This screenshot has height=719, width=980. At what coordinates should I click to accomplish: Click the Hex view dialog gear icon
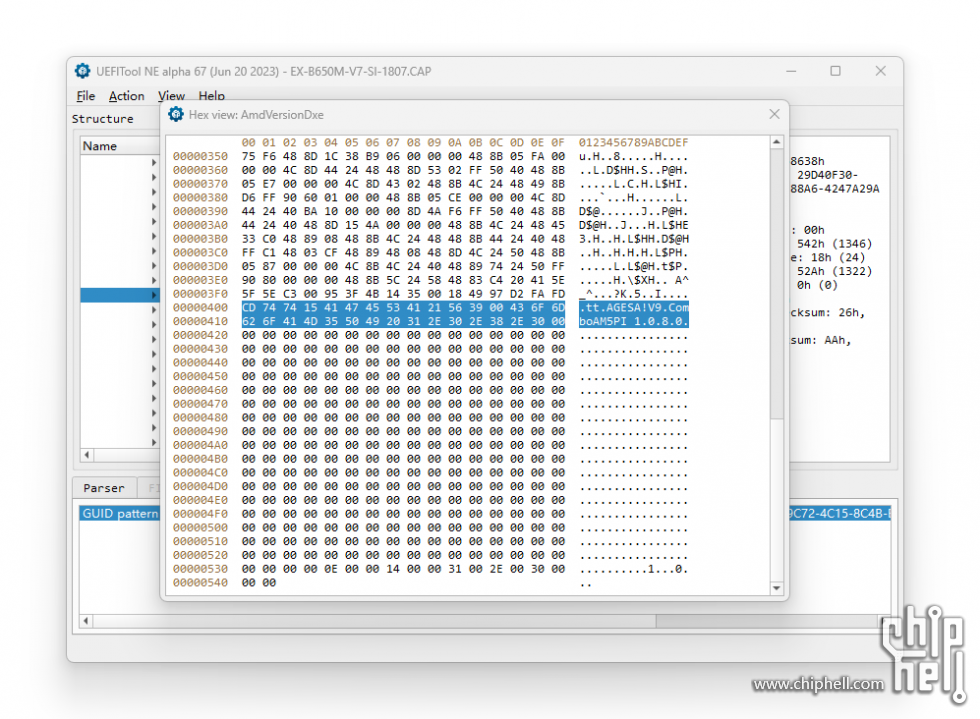[176, 114]
